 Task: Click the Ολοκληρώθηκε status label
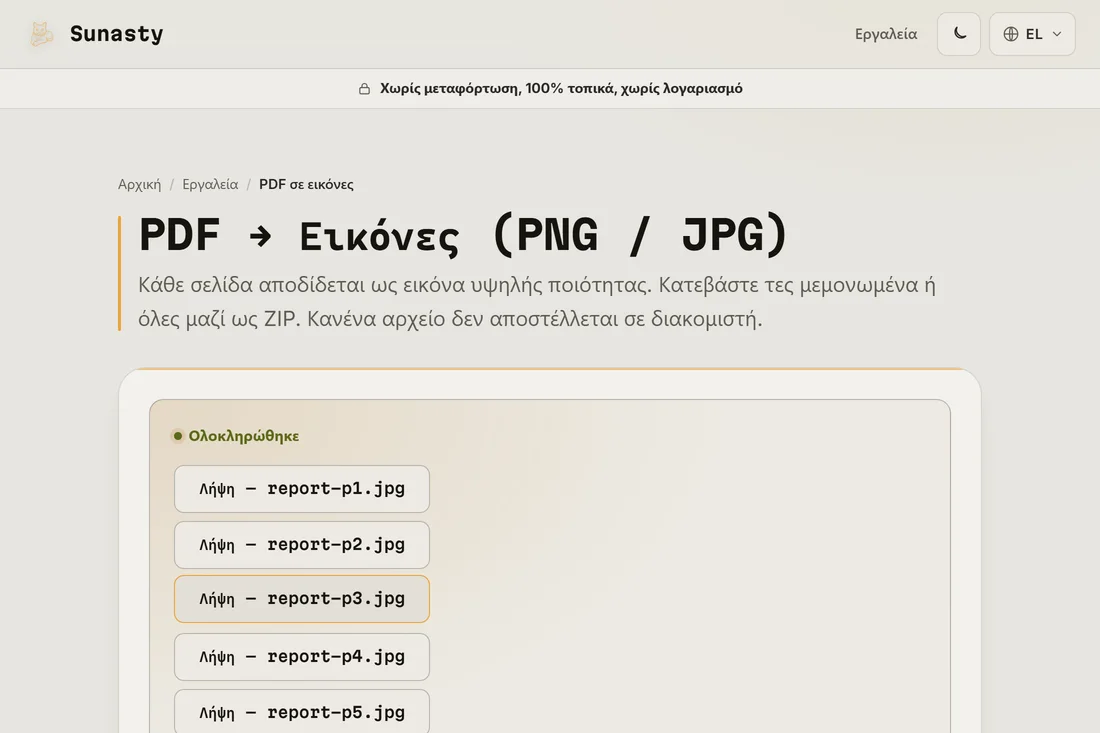[x=243, y=436]
